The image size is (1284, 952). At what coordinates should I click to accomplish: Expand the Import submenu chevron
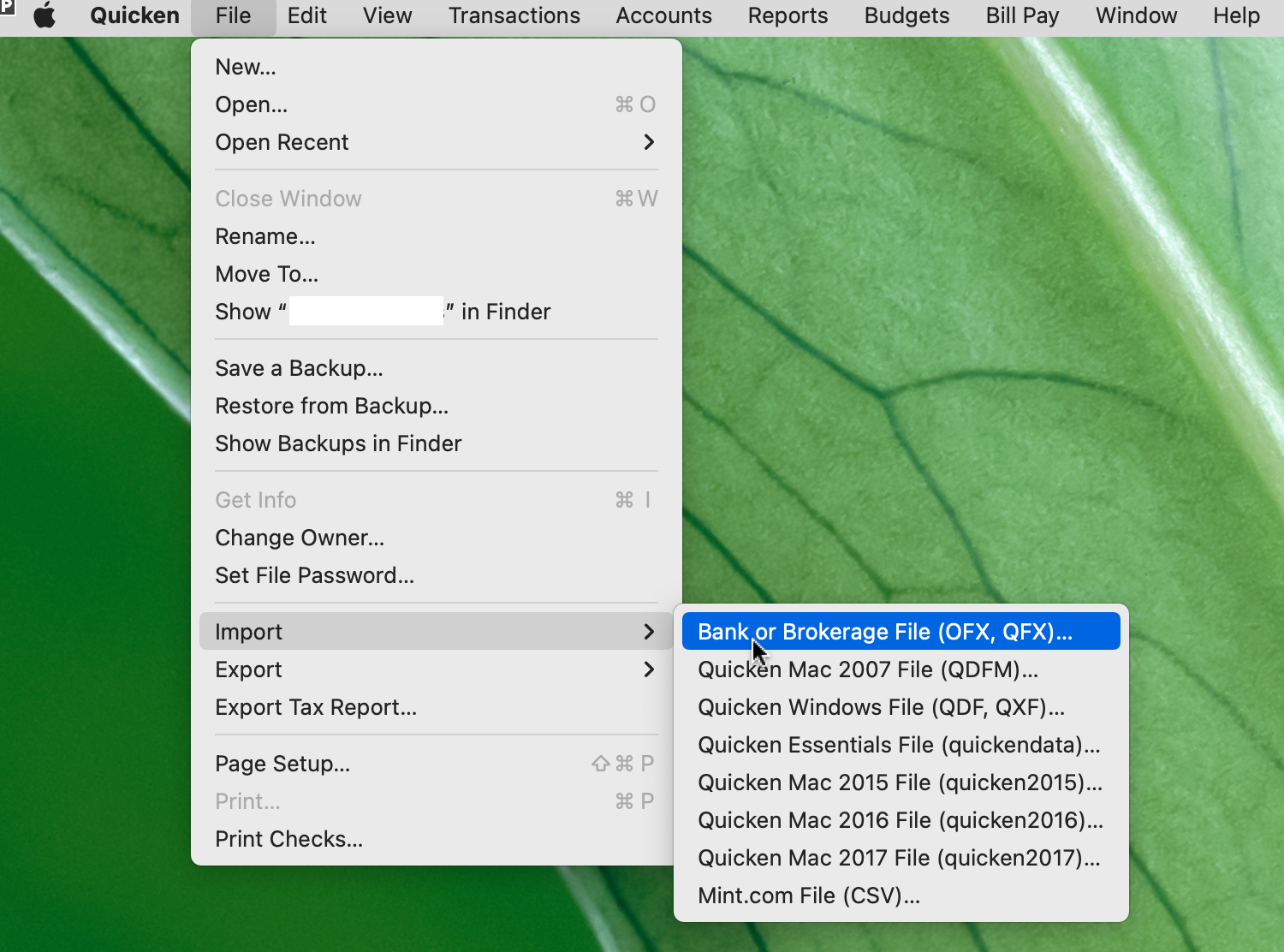649,631
